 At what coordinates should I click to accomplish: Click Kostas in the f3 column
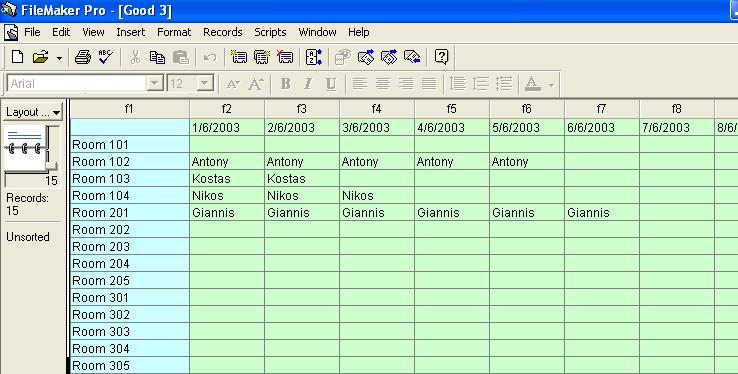[302, 179]
